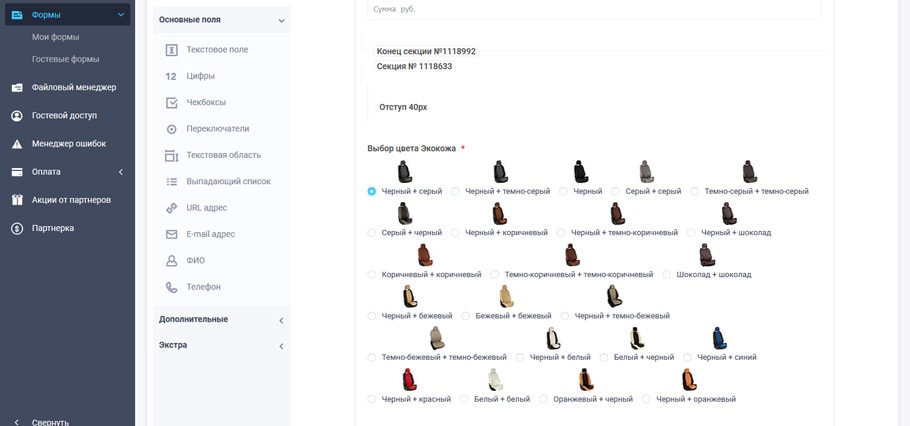
Task: Click the orange-black seat cover thumbnail
Action: [586, 380]
